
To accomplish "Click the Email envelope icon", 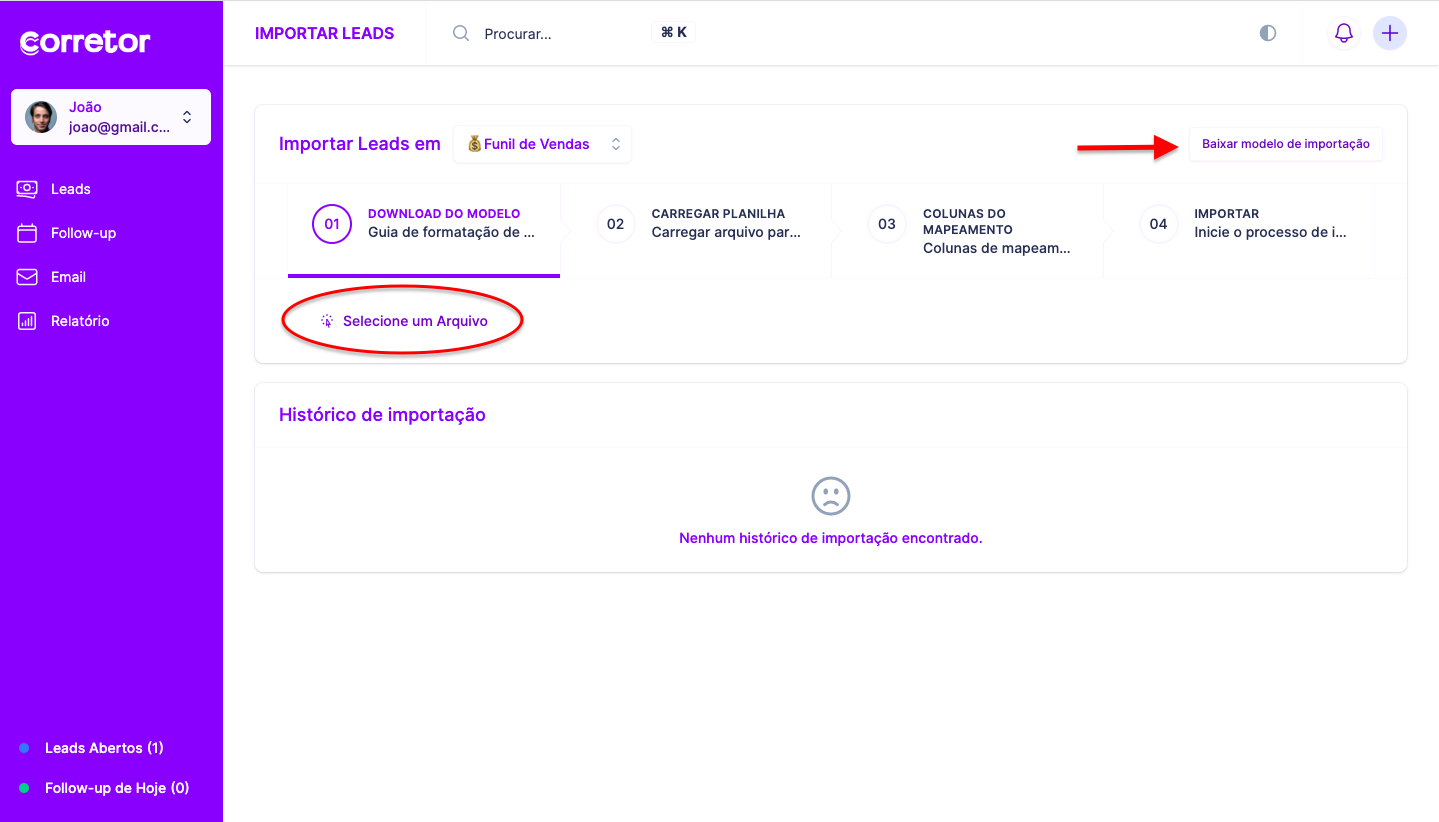I will (27, 277).
